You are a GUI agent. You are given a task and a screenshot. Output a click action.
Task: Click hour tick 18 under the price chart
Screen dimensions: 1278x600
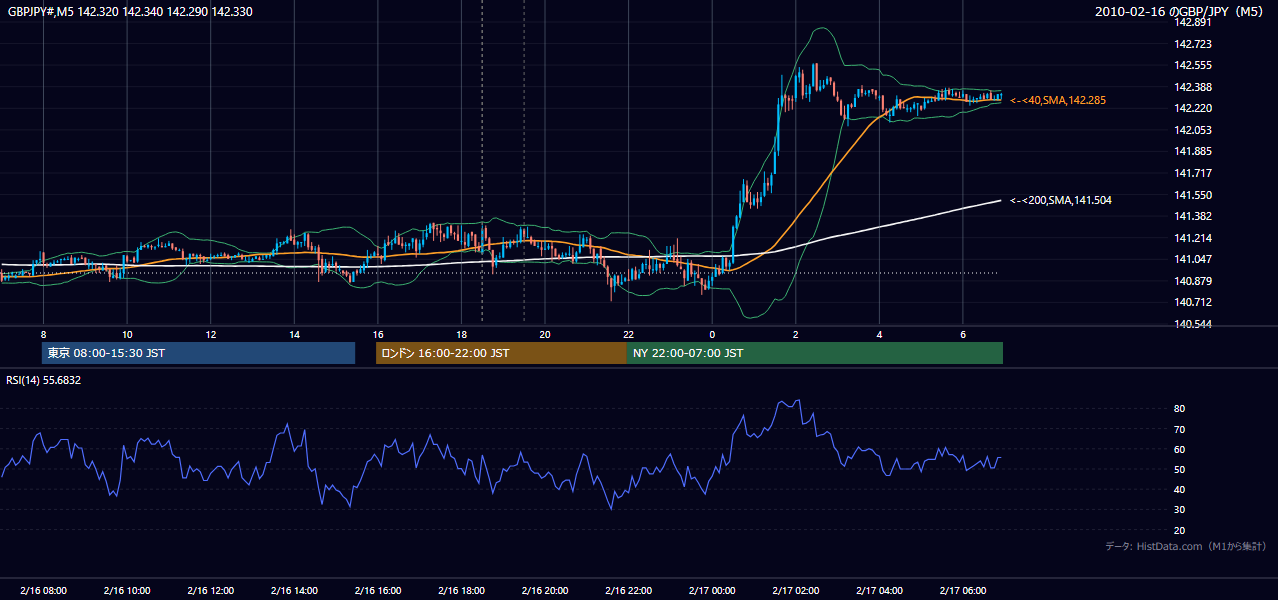click(461, 334)
